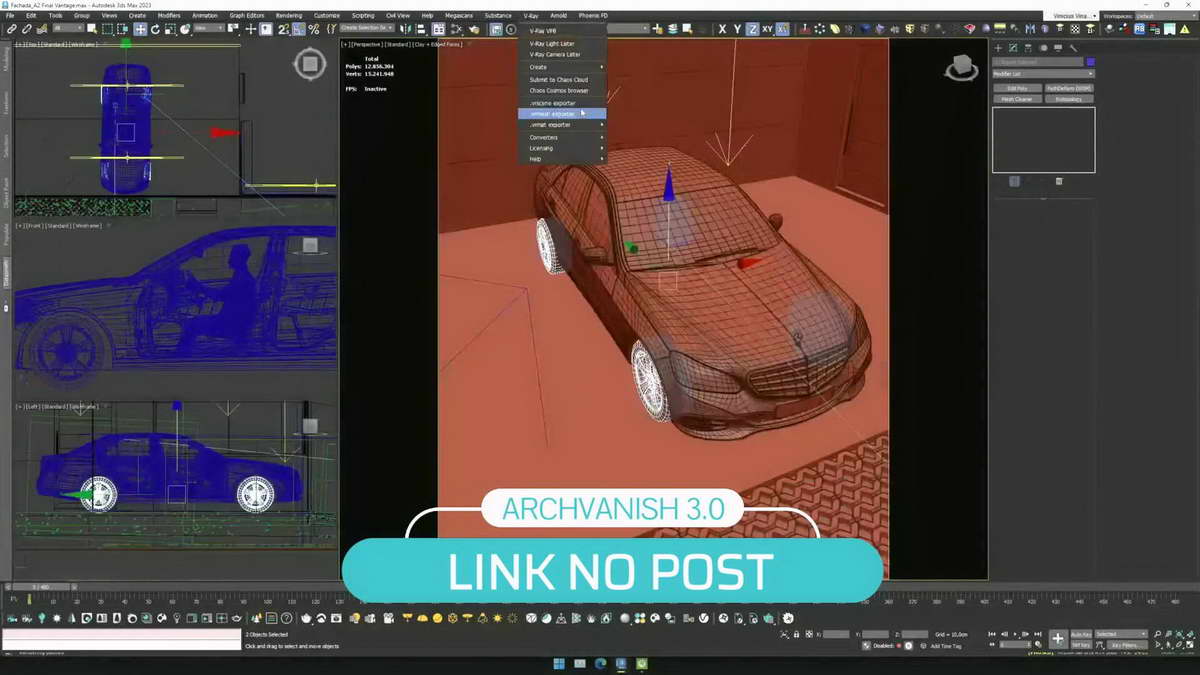
Task: Open the Graph Editors menu
Action: point(246,16)
